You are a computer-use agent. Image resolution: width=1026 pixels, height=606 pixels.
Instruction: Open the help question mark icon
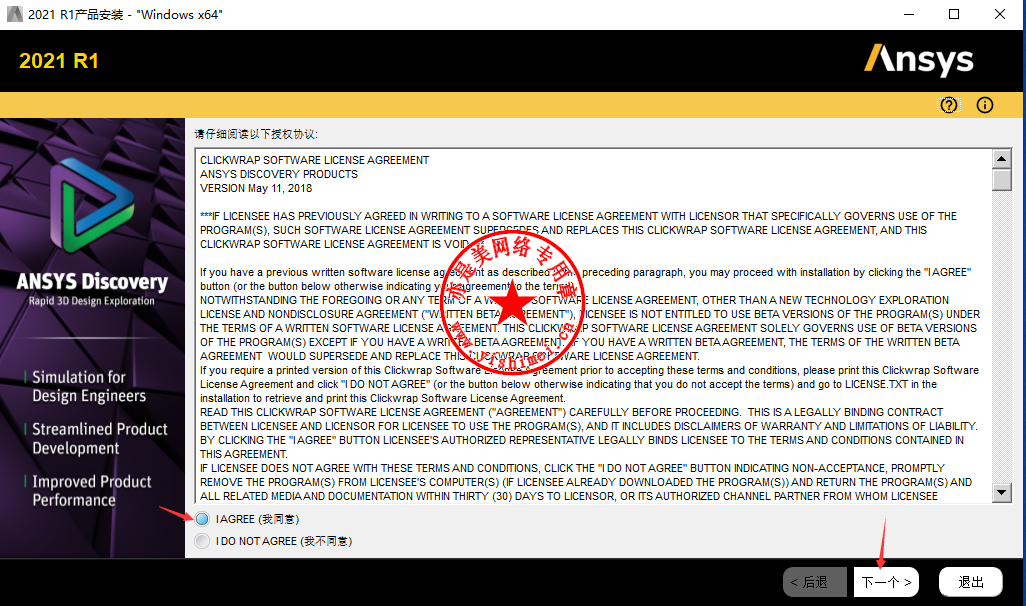949,105
